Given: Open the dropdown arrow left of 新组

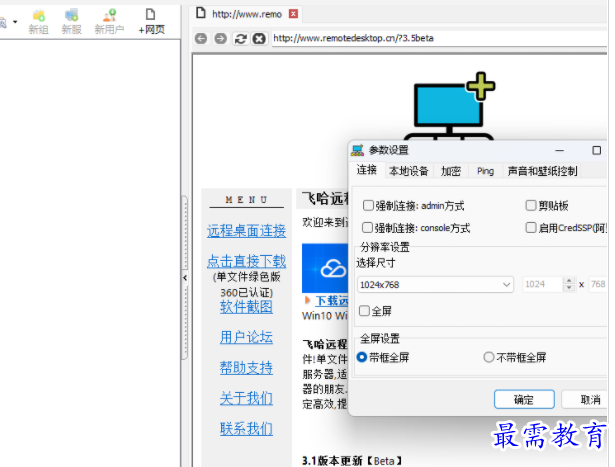Looking at the screenshot, I should coord(15,22).
